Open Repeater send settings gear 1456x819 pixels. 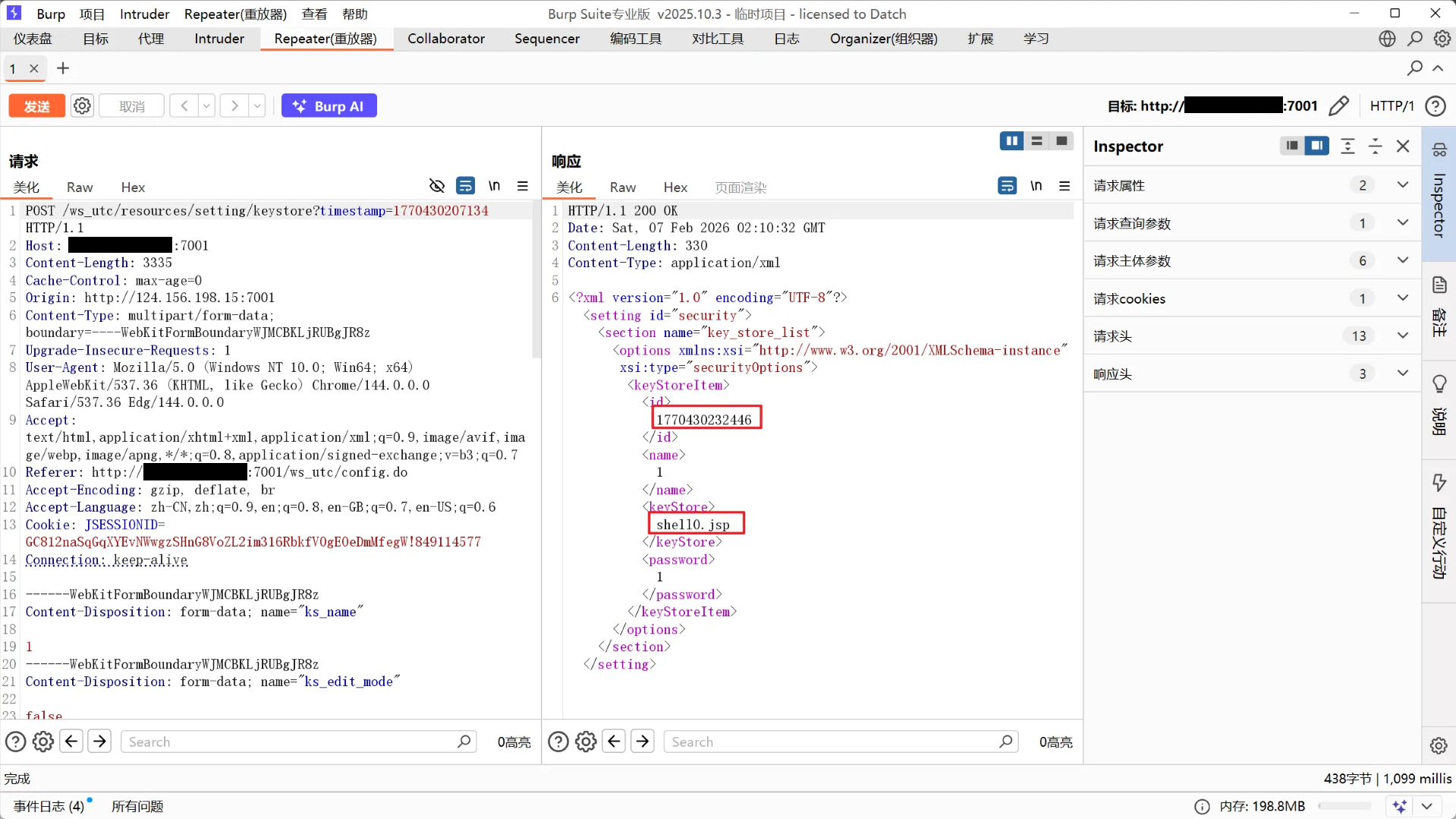click(82, 106)
